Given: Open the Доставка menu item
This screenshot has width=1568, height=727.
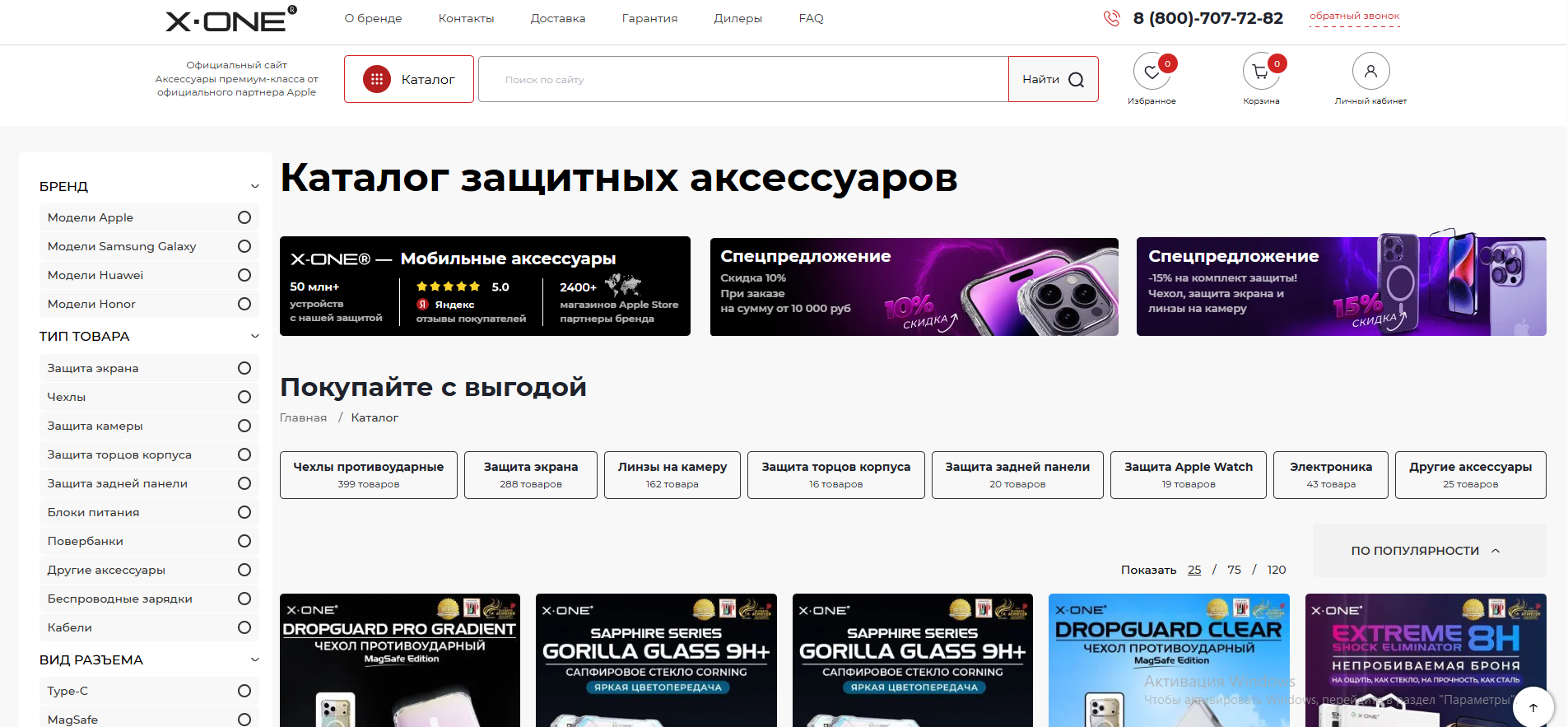Looking at the screenshot, I should pyautogui.click(x=558, y=18).
